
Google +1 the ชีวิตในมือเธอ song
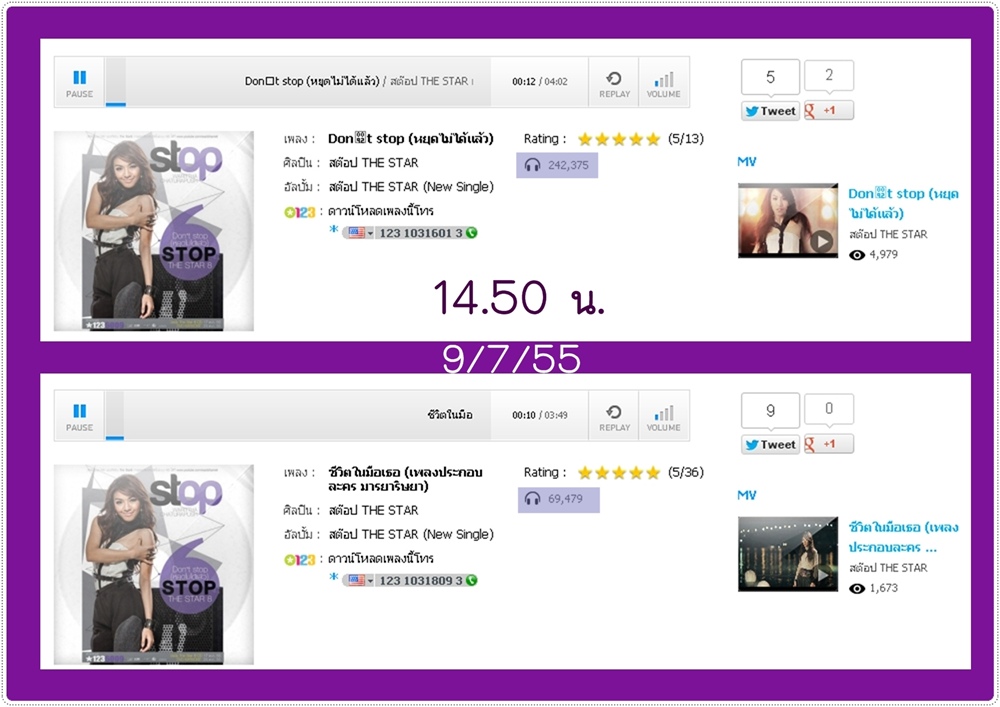(x=828, y=444)
